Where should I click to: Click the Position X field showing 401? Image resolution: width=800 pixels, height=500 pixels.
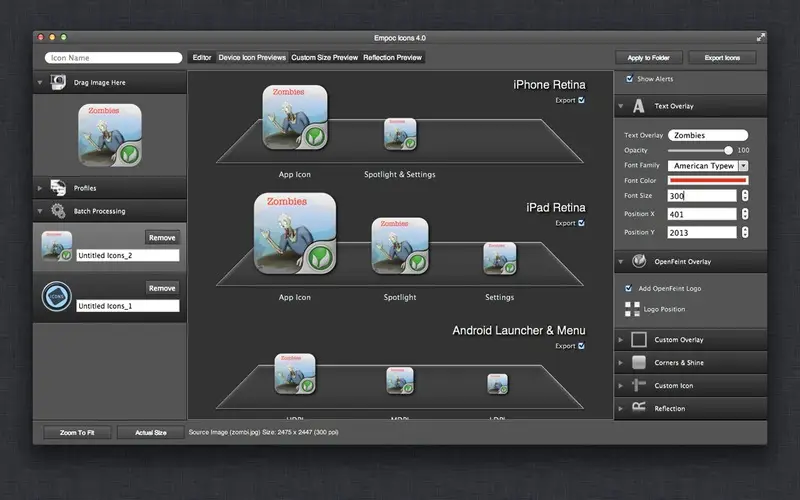click(702, 214)
